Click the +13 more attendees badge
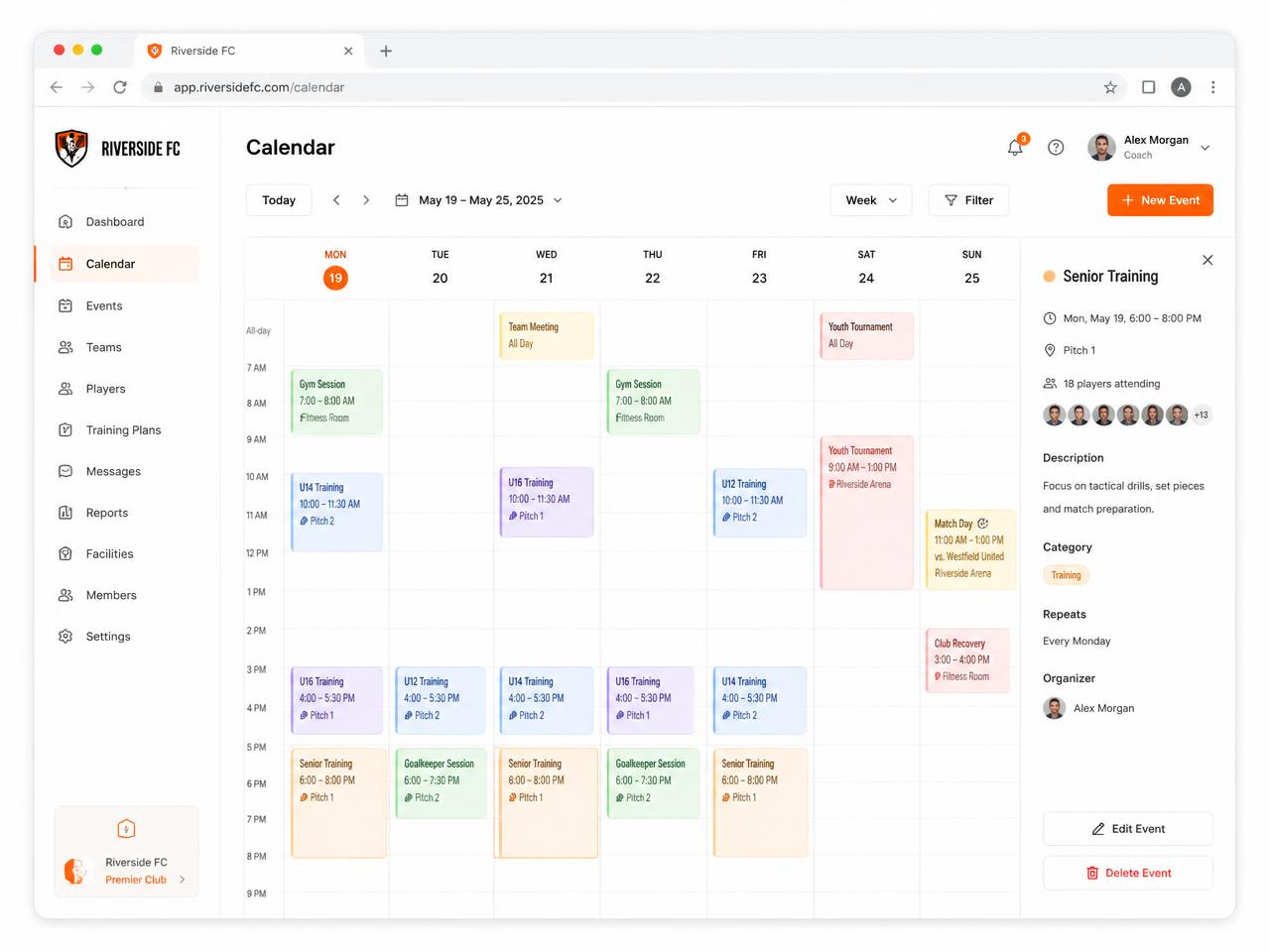 pos(1202,416)
